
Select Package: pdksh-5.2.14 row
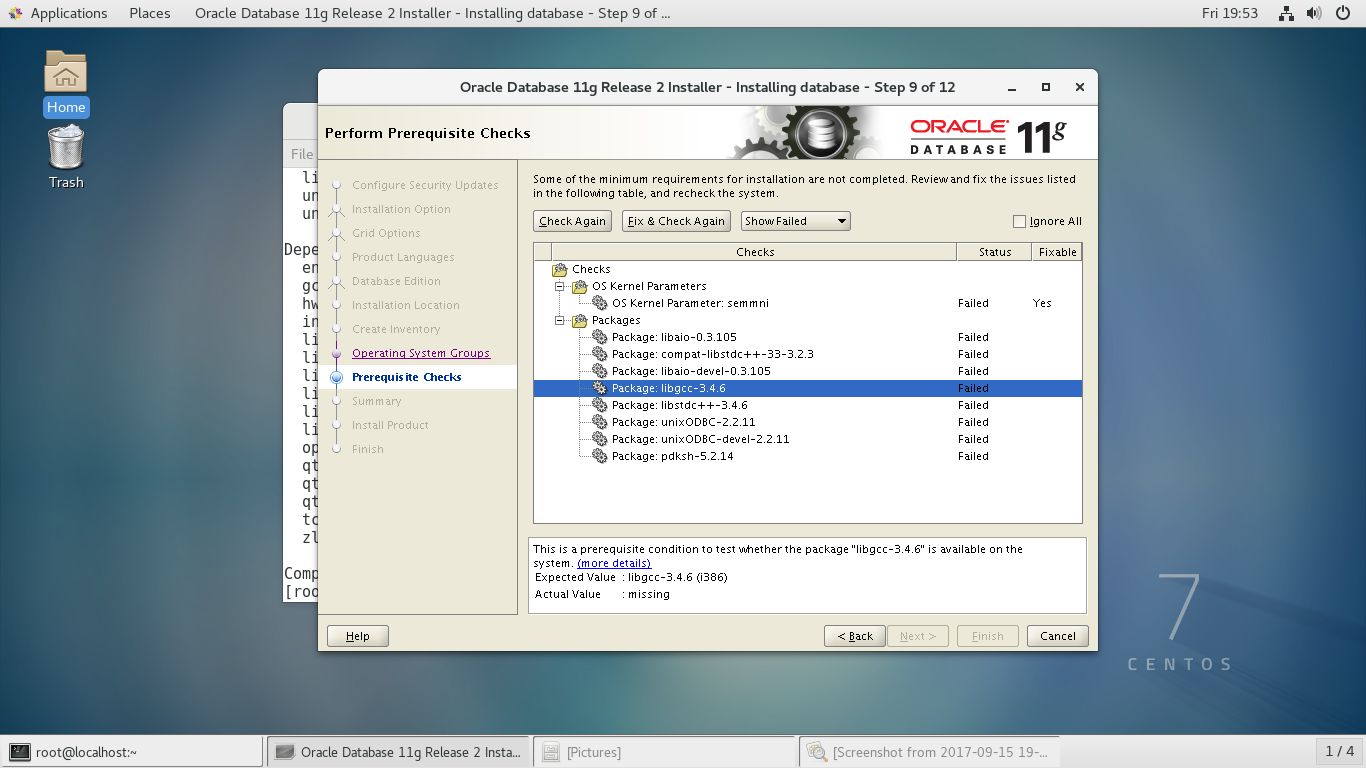[808, 456]
